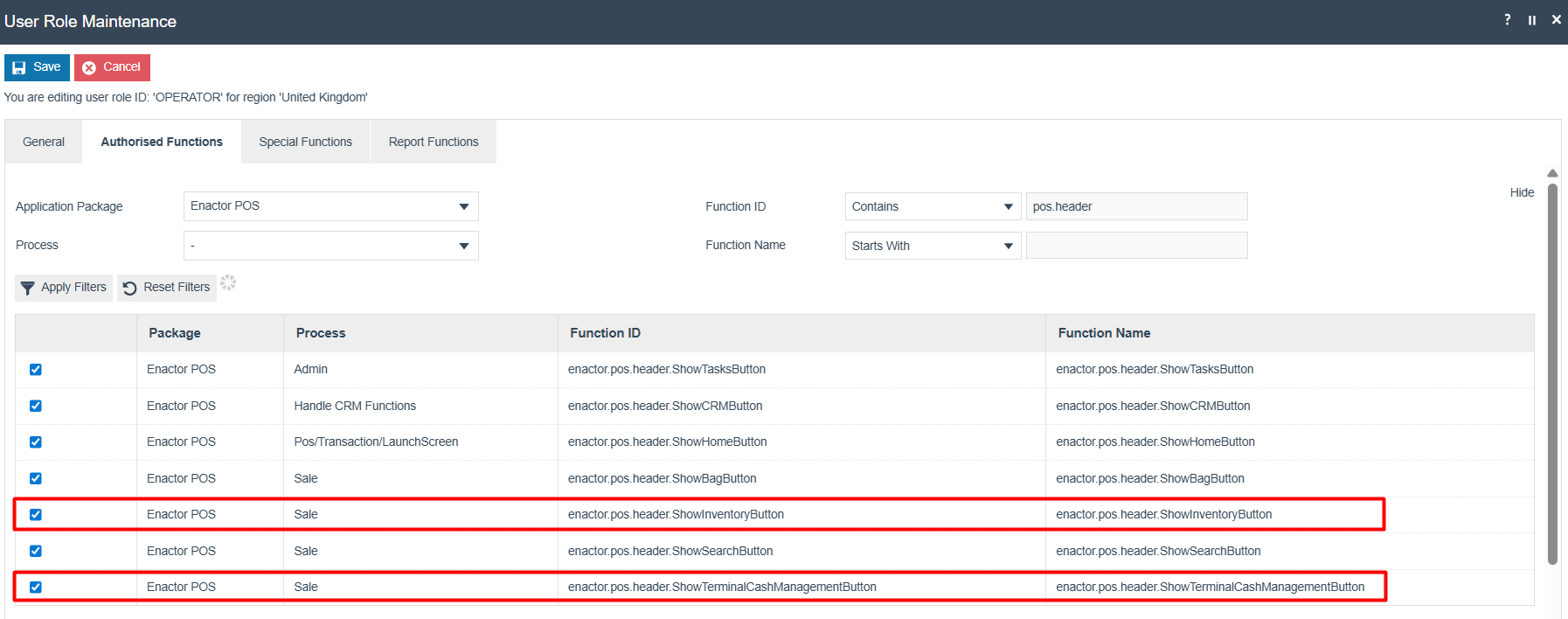Click enactor.pos.header.ShowBagButton in Function ID column

[663, 478]
